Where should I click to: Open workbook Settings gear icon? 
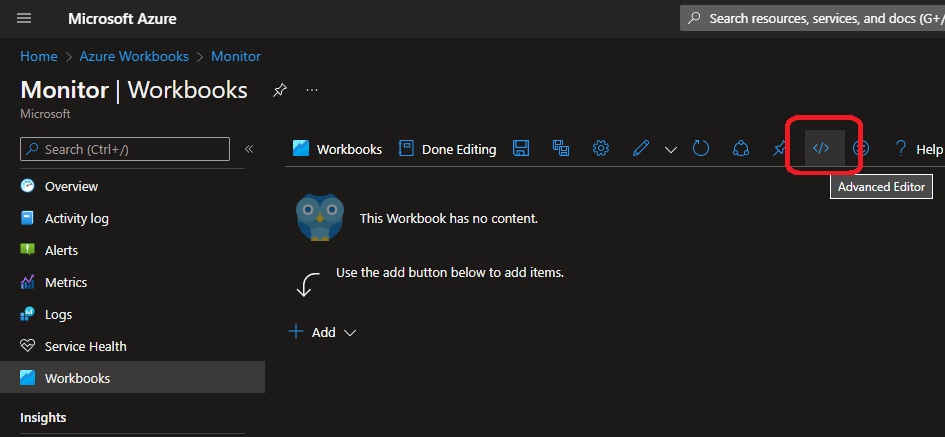[601, 148]
